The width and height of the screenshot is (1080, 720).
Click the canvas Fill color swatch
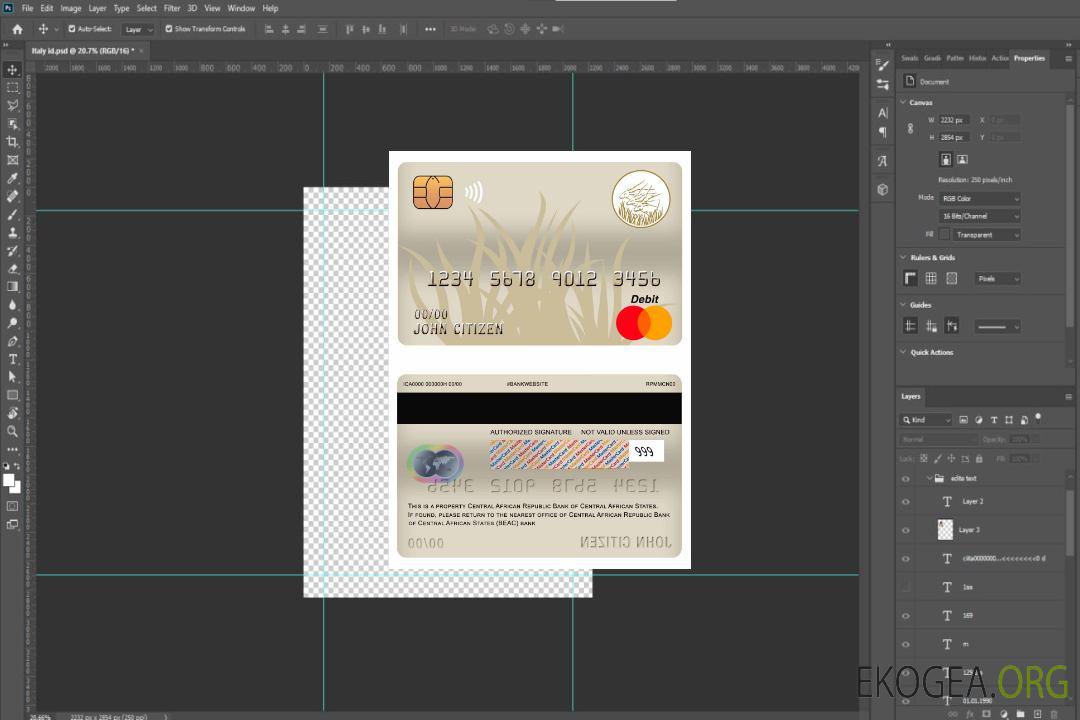point(944,234)
